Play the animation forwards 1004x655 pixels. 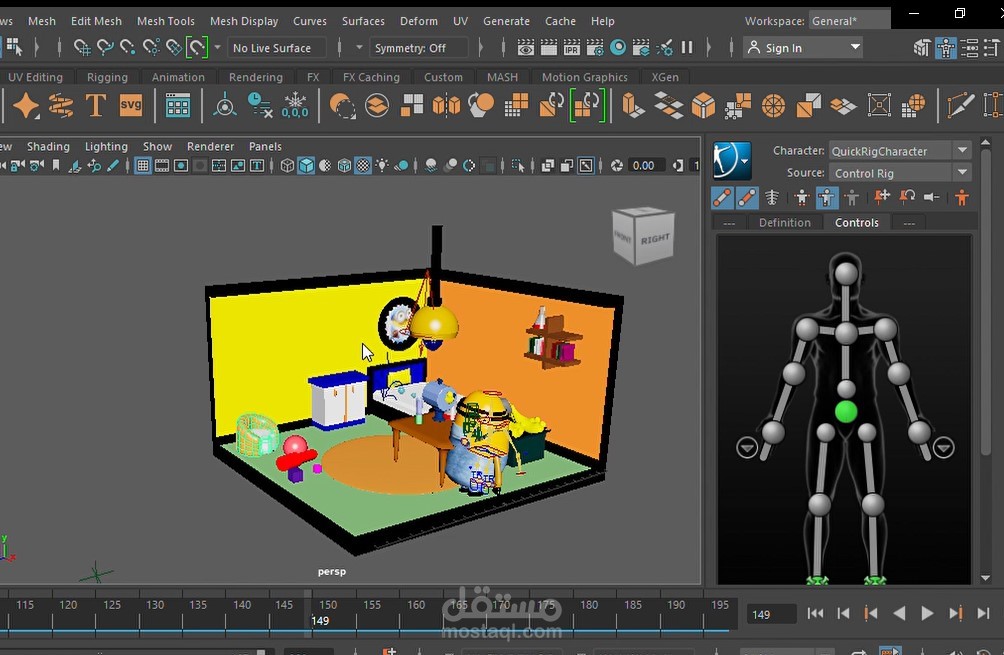[x=927, y=613]
